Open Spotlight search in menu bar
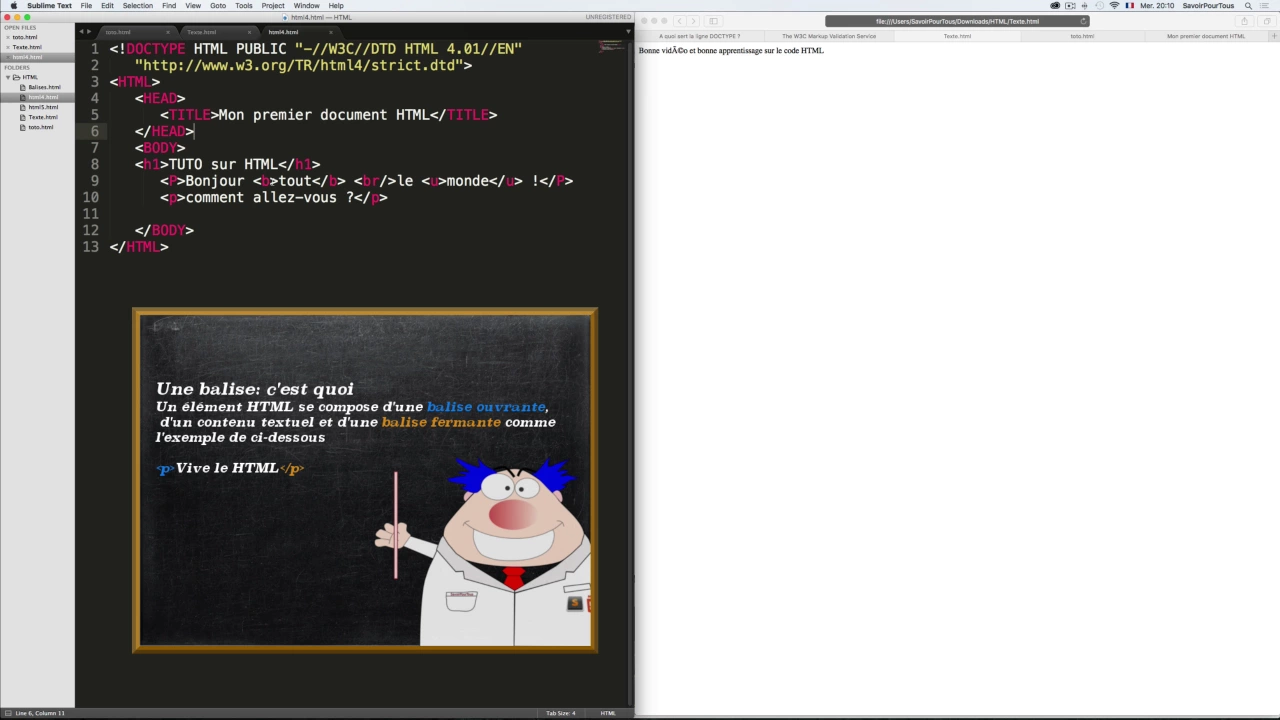 tap(1248, 6)
